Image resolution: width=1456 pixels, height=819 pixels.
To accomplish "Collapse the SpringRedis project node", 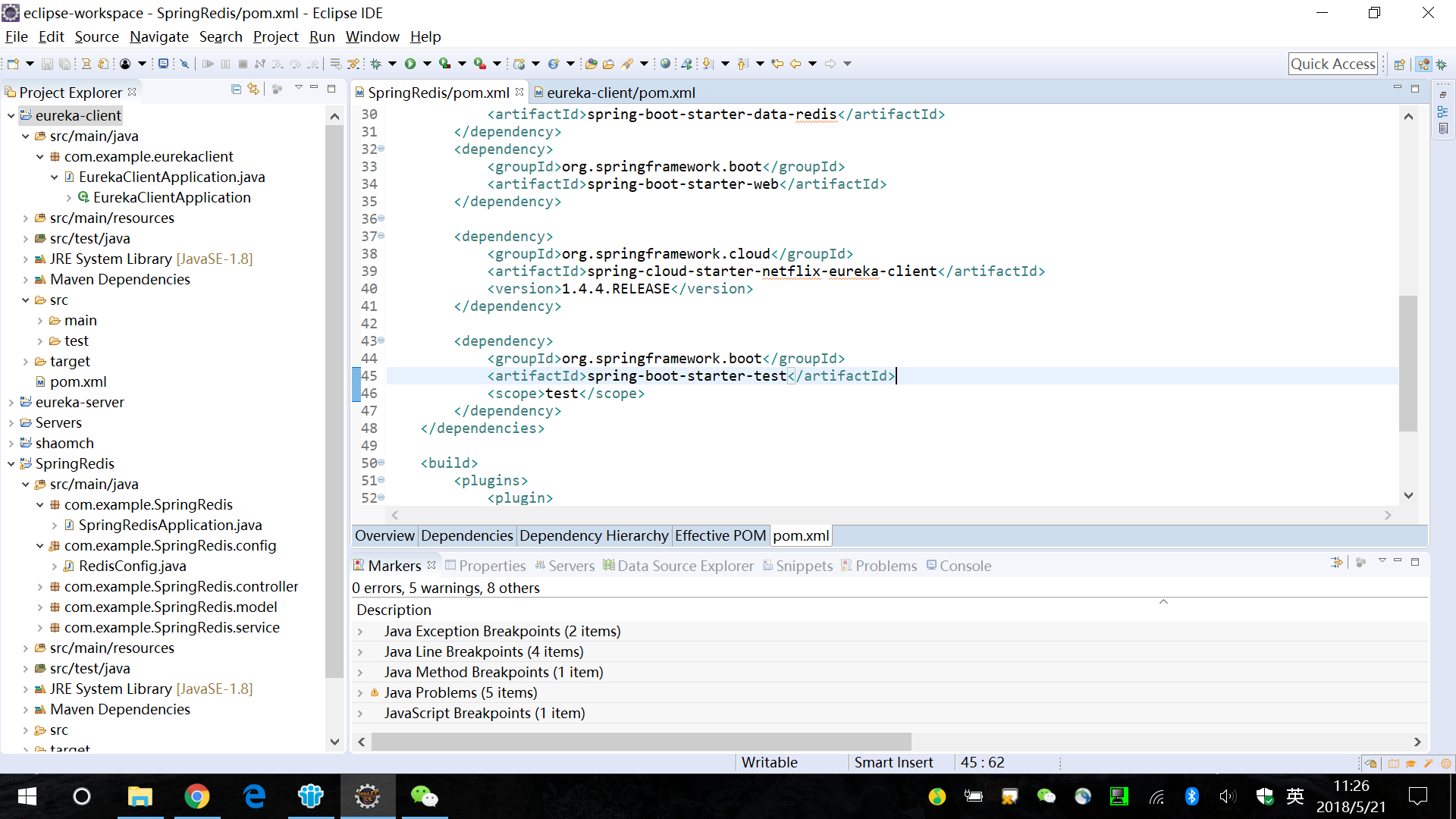I will (11, 464).
